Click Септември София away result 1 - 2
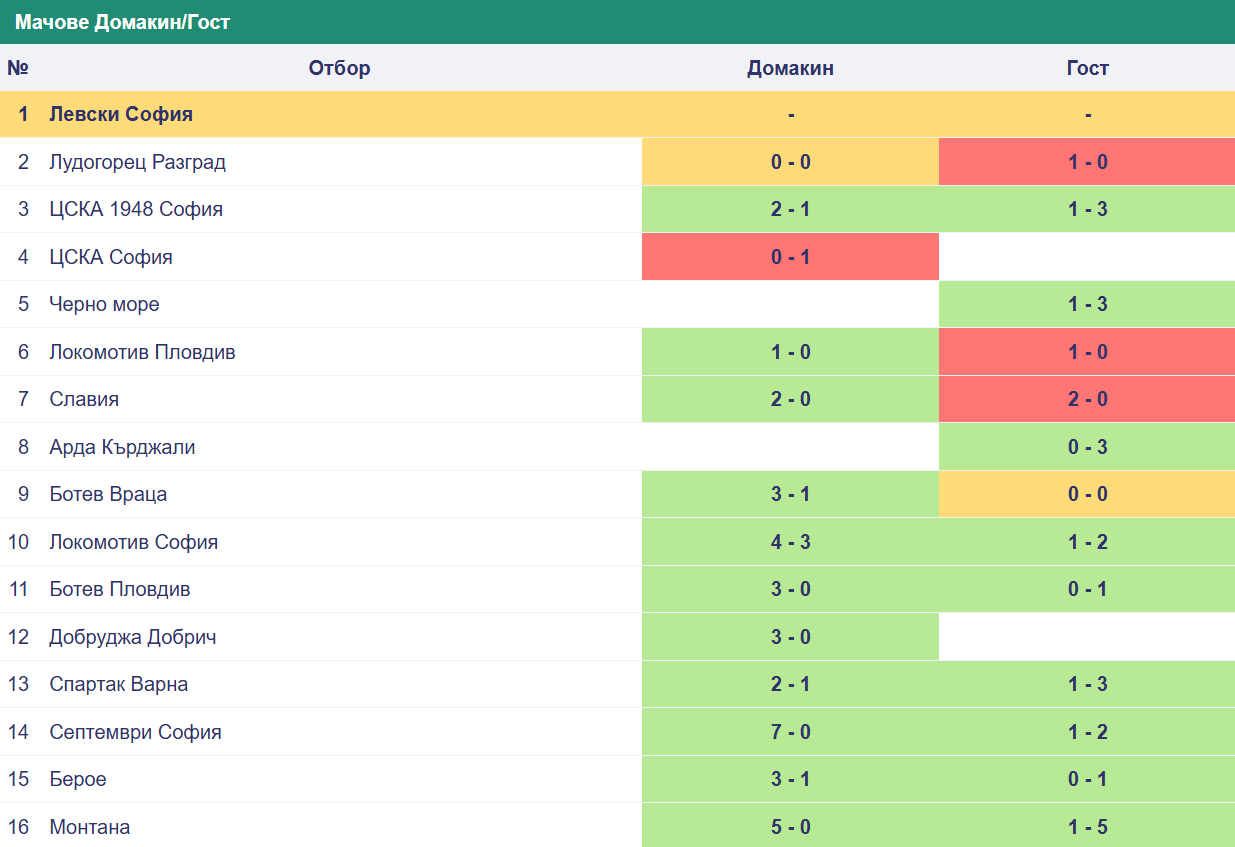 point(1087,732)
